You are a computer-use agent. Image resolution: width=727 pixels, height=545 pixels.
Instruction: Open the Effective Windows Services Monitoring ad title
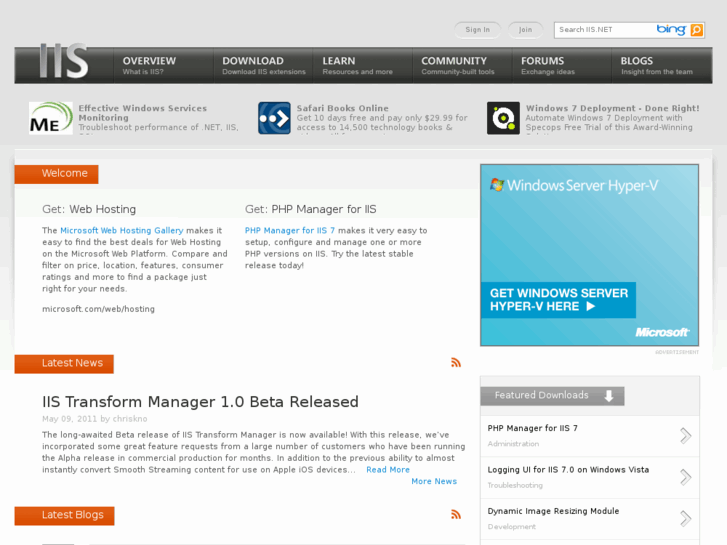pos(143,113)
